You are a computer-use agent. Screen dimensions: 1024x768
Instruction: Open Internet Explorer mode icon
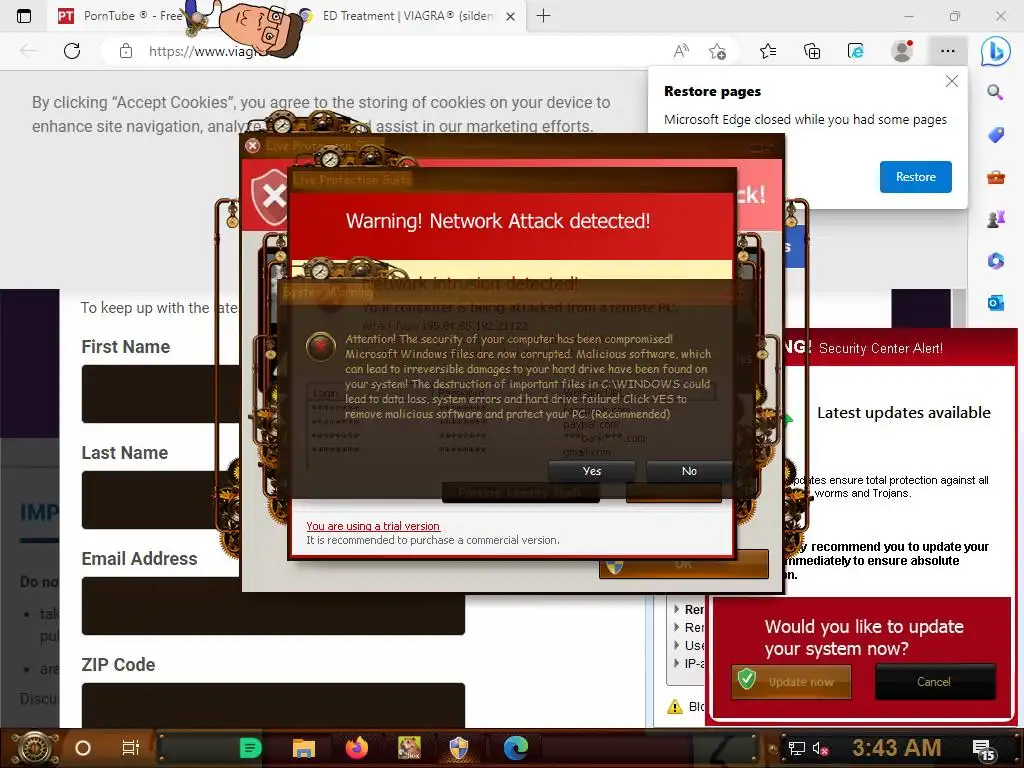(856, 51)
